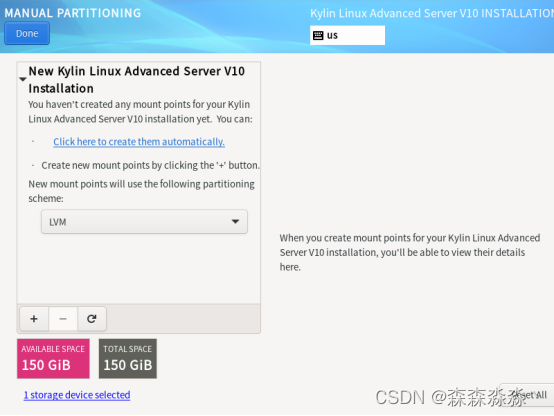The width and height of the screenshot is (554, 416).
Task: Open the us keyboard layout selector
Action: coord(347,35)
